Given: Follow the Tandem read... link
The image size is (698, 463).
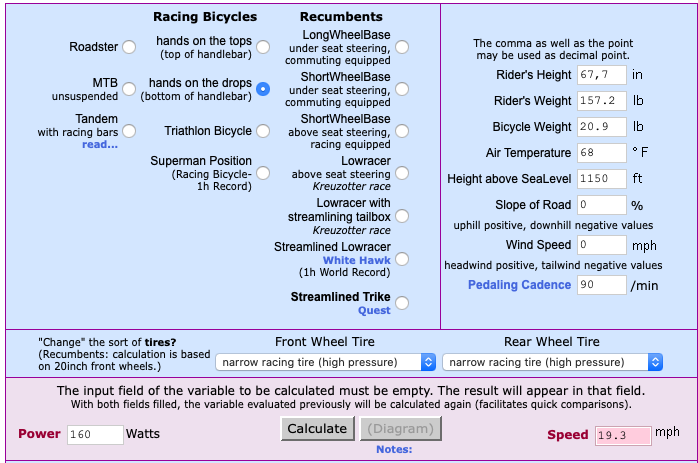Looking at the screenshot, I should coord(100,144).
